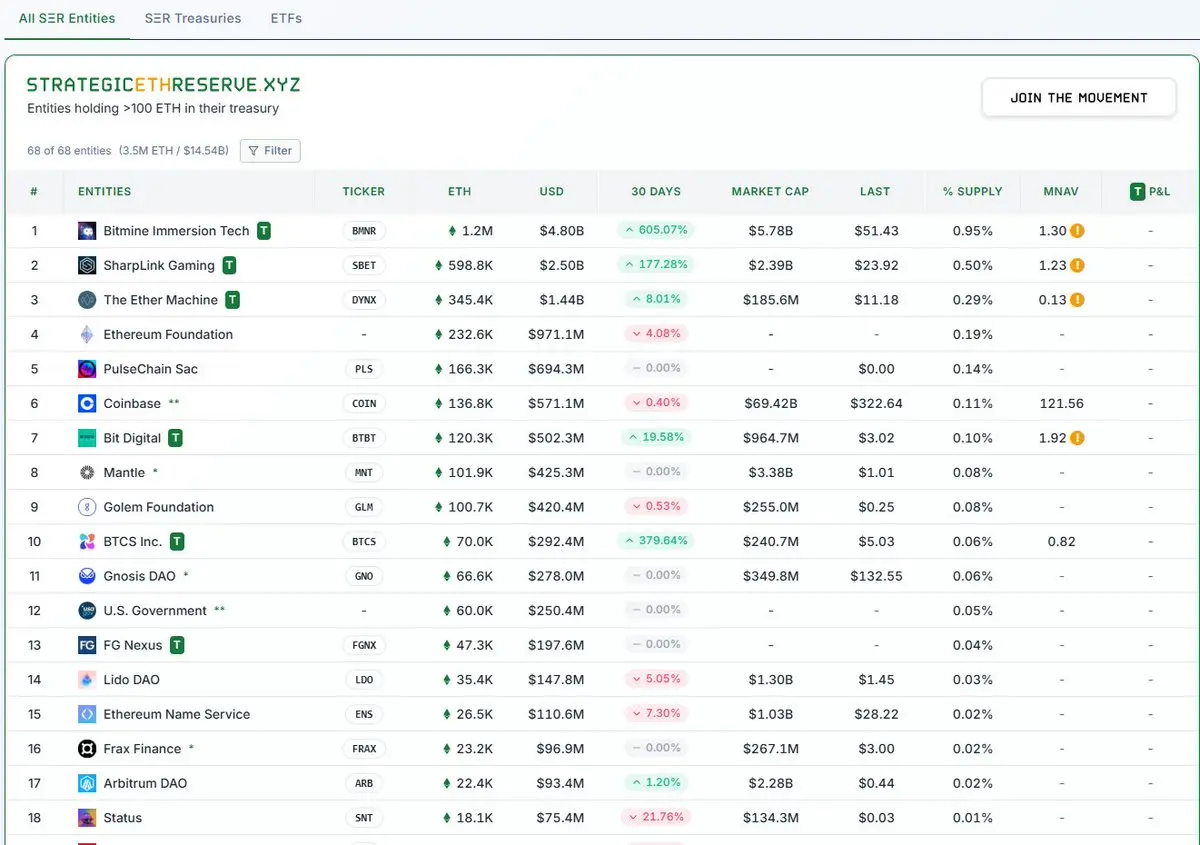
Task: Click the $132.55 last price for Gnosis DAO
Action: (876, 576)
